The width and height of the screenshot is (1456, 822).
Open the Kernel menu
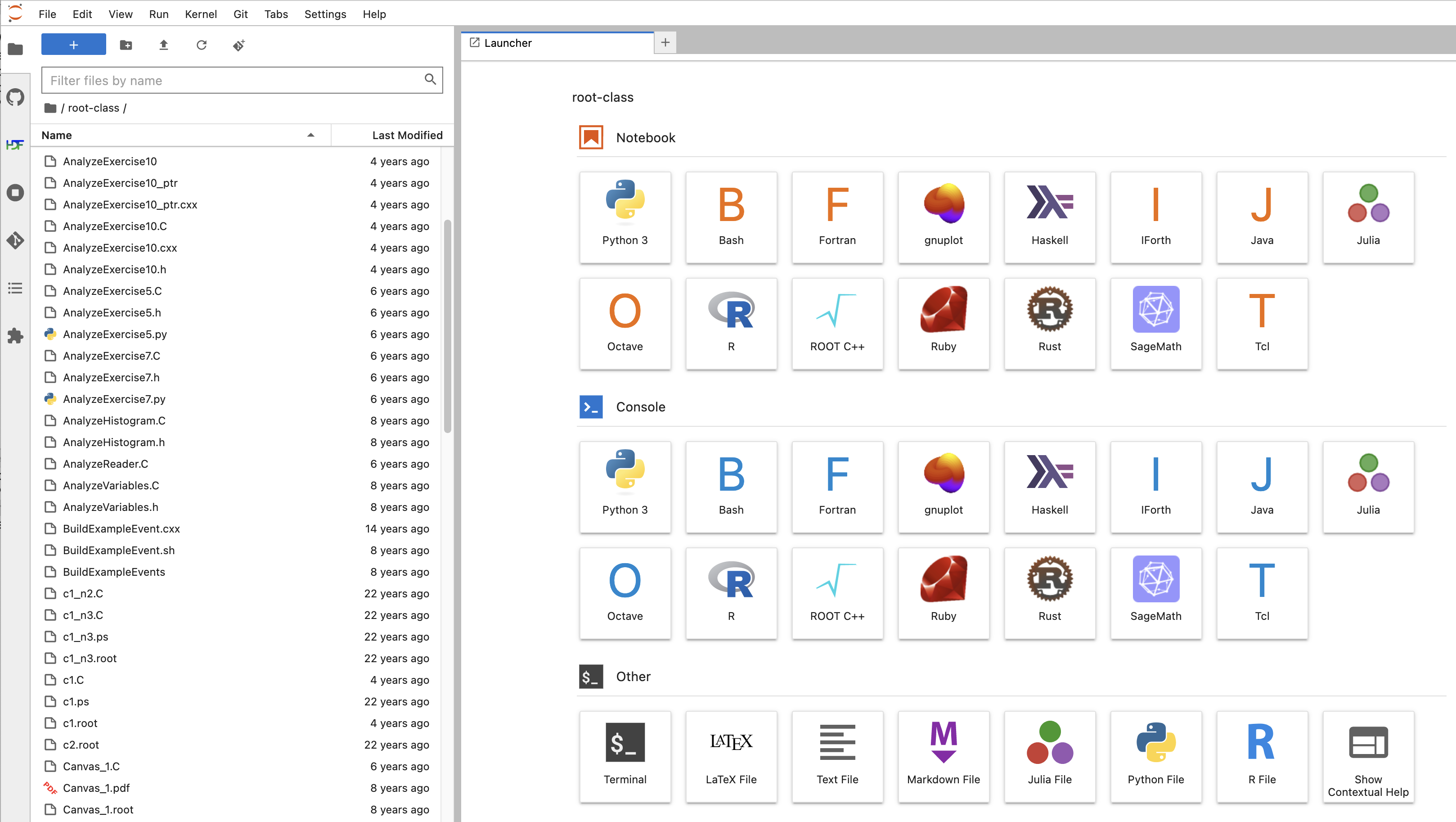point(201,14)
